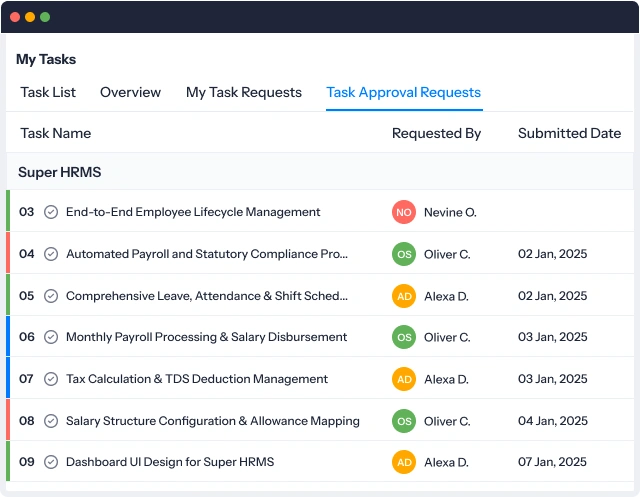Click task number 07
This screenshot has height=497, width=640.
click(27, 379)
